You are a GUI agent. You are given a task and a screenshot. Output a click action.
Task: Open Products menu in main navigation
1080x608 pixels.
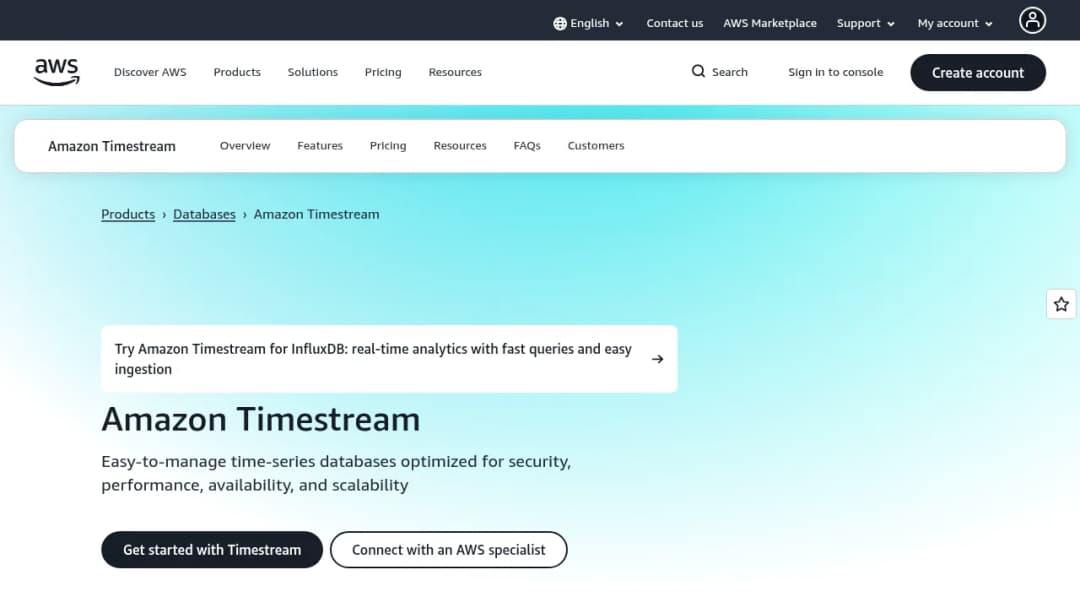point(237,72)
